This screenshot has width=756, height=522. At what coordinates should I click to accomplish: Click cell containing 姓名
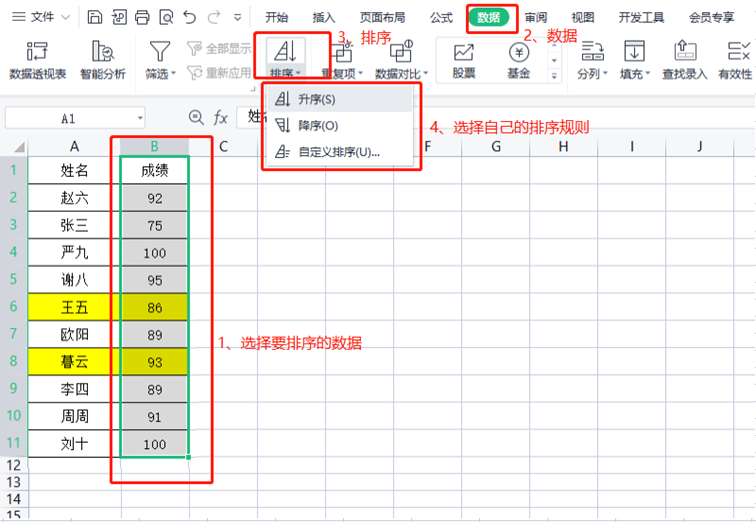tap(74, 171)
